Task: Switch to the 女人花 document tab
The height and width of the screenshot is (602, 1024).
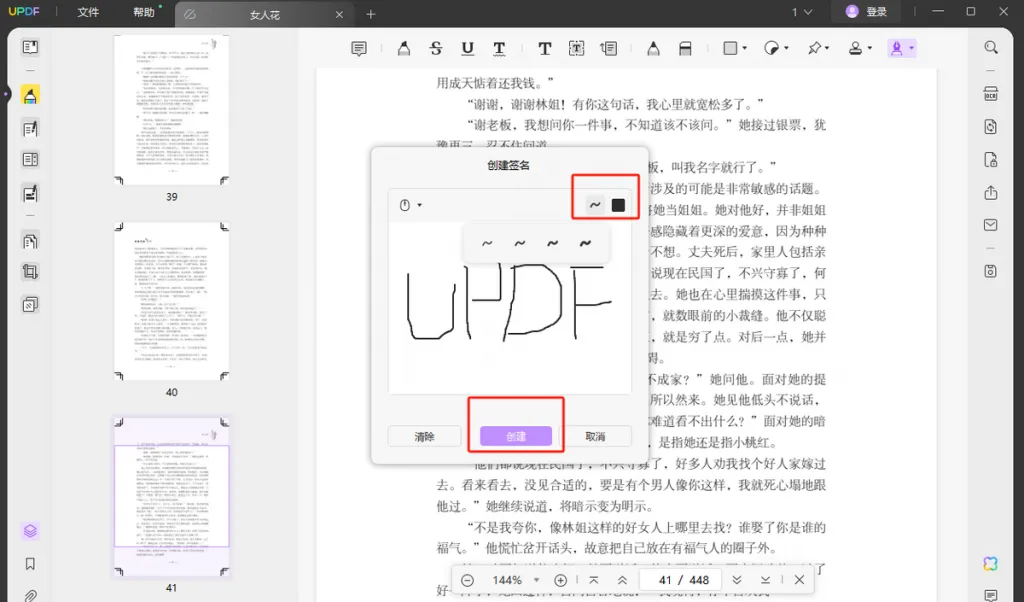Action: (x=264, y=14)
